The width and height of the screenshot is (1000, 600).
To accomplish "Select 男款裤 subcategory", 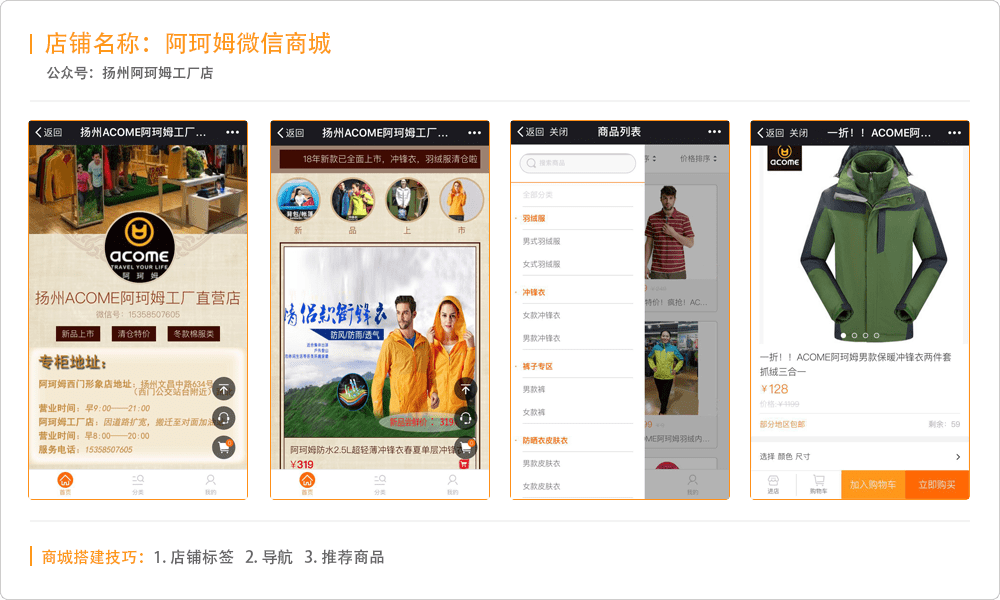I will pos(534,390).
